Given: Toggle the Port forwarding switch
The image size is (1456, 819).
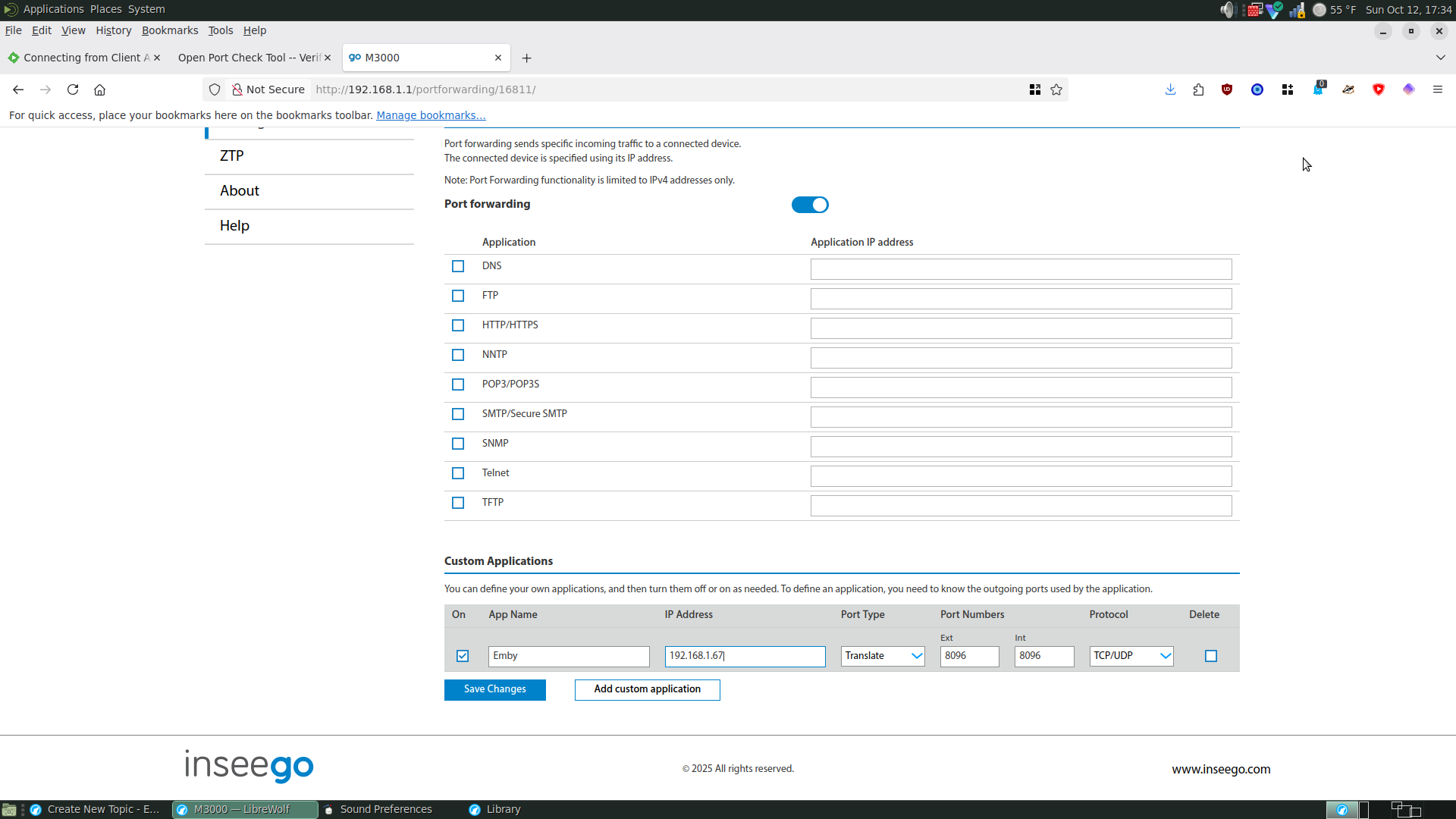Looking at the screenshot, I should coord(810,205).
